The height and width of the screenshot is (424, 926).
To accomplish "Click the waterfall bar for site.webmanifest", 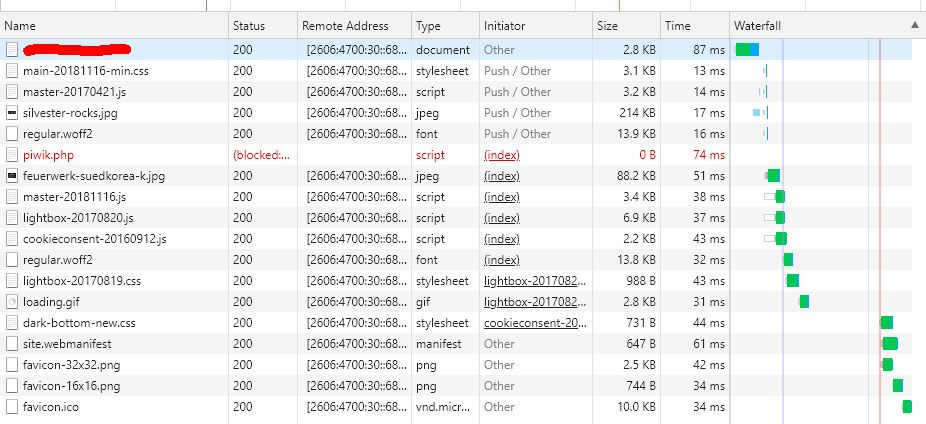I will coord(889,344).
